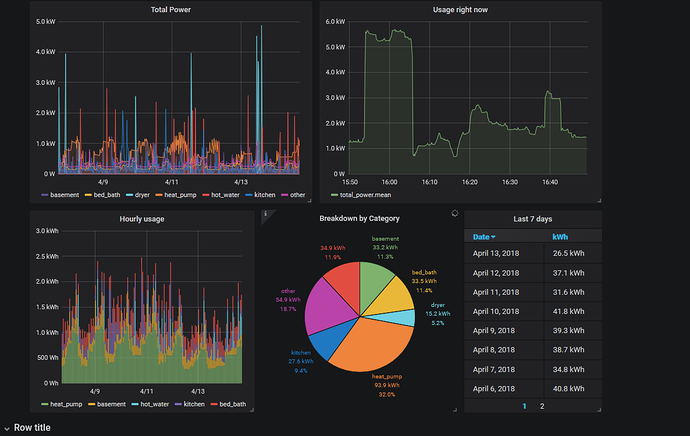Viewport: 690px width, 436px height.
Task: Select page 1 of Last 7 days table
Action: 524,407
